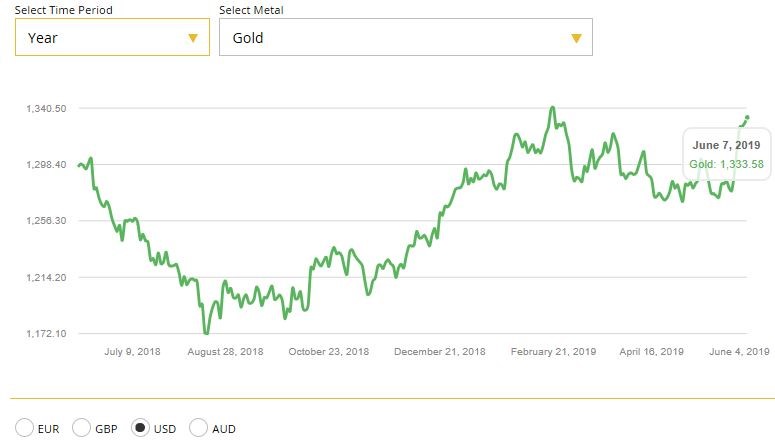Click the chart's last data point dot
Viewport: 775px width, 440px height.
pyautogui.click(x=746, y=118)
